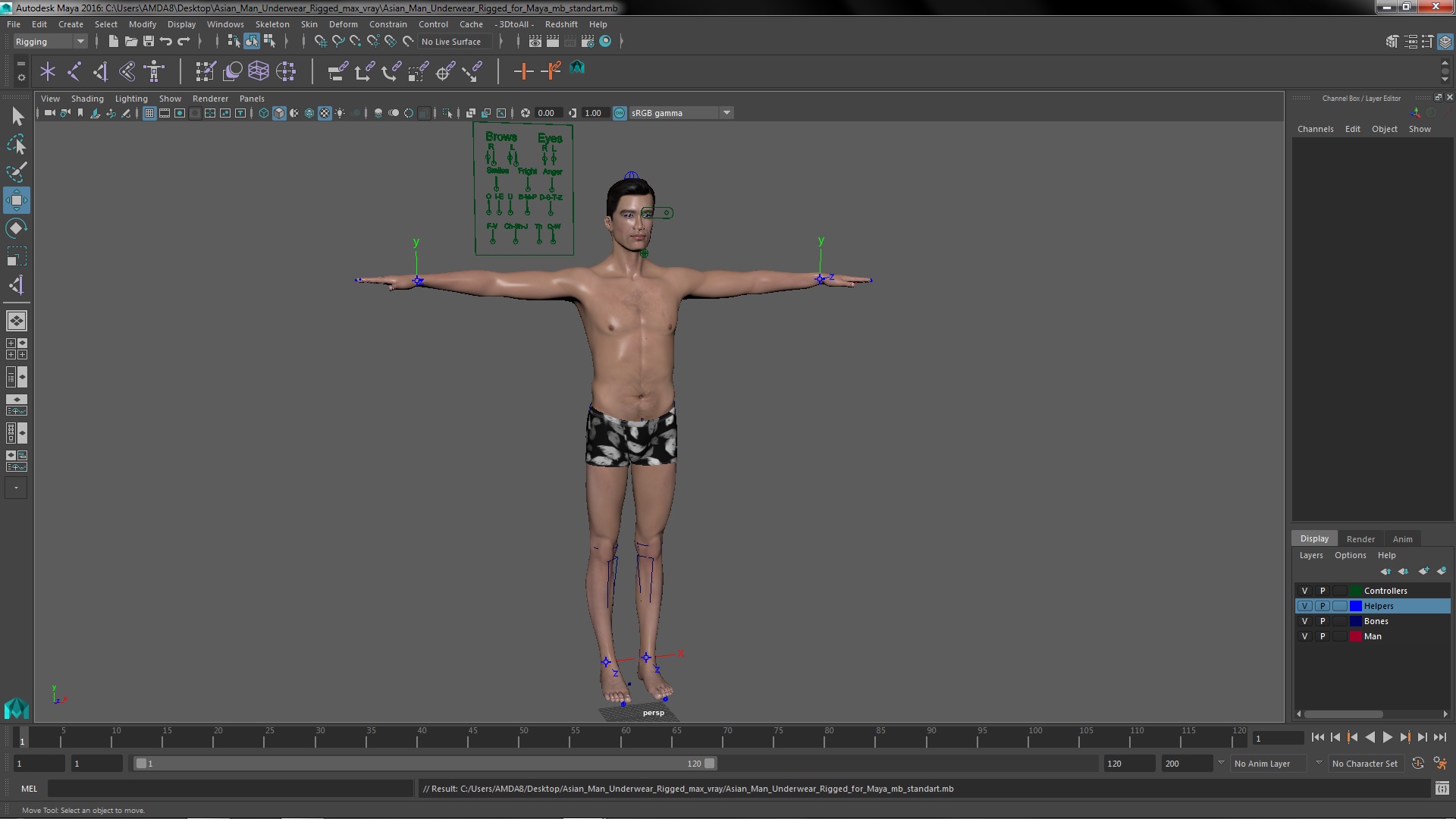1456x819 pixels.
Task: Save the scene with disk icon
Action: (x=149, y=41)
